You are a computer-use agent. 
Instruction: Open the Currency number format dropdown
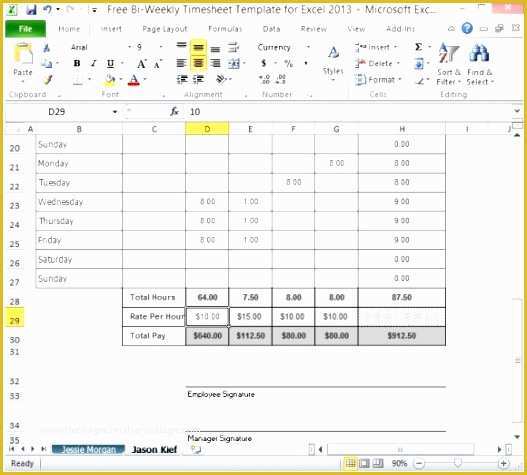point(308,47)
